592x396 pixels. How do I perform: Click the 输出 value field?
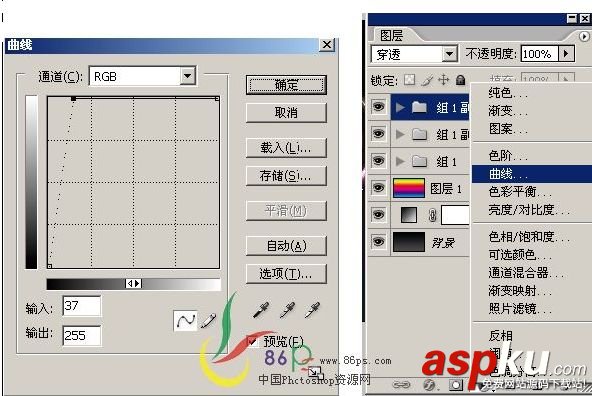(82, 335)
